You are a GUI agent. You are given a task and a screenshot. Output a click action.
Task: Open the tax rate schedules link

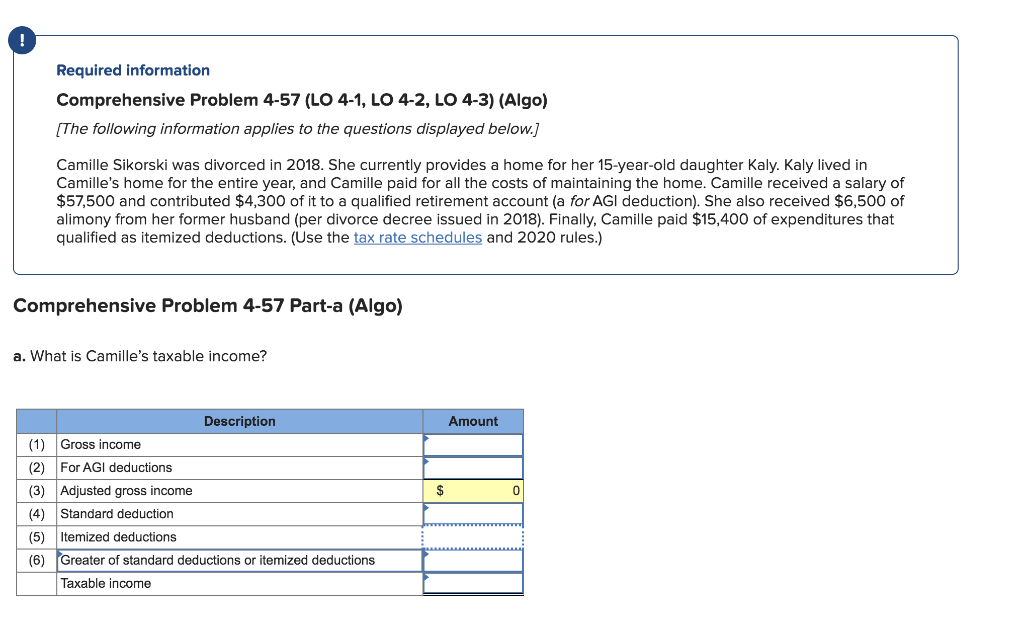[x=418, y=237]
